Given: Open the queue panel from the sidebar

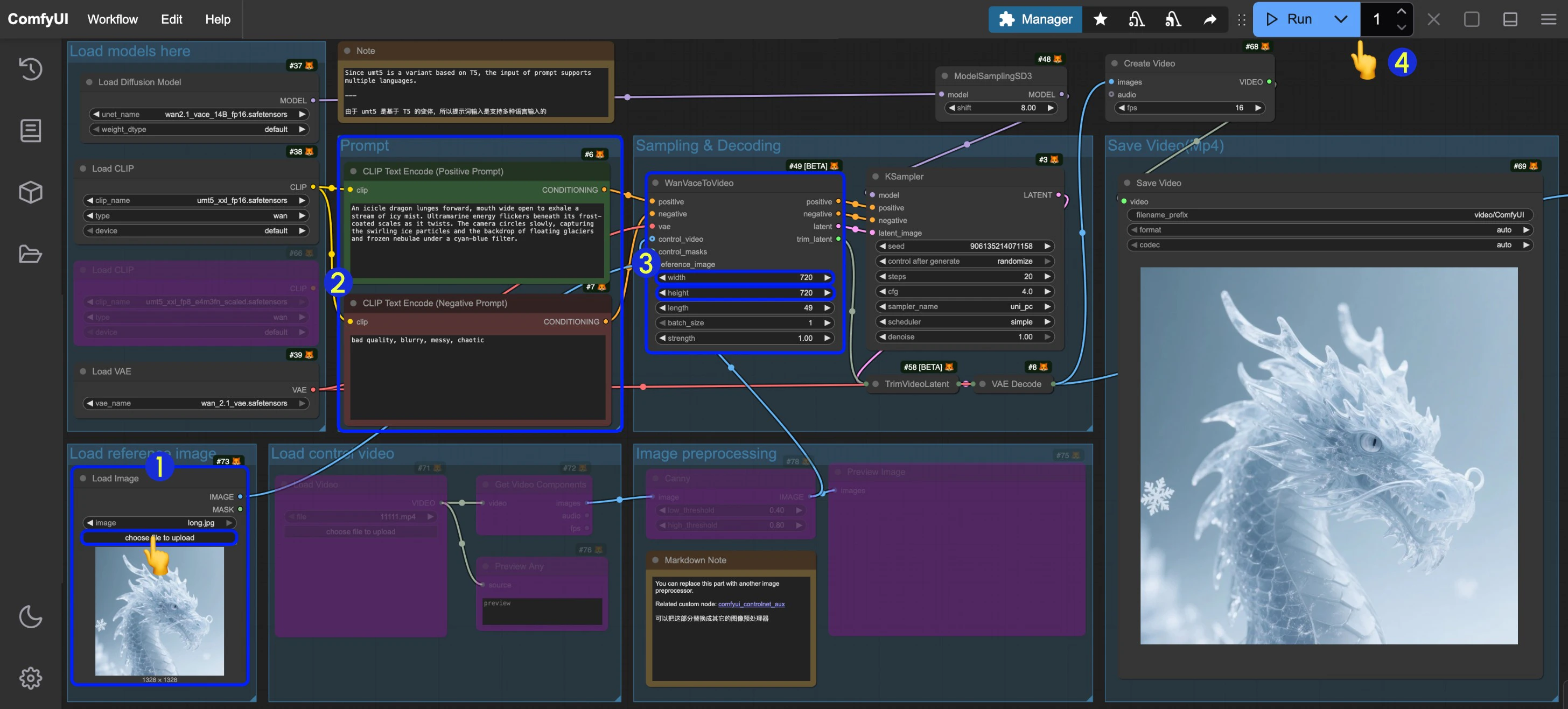Looking at the screenshot, I should (30, 130).
